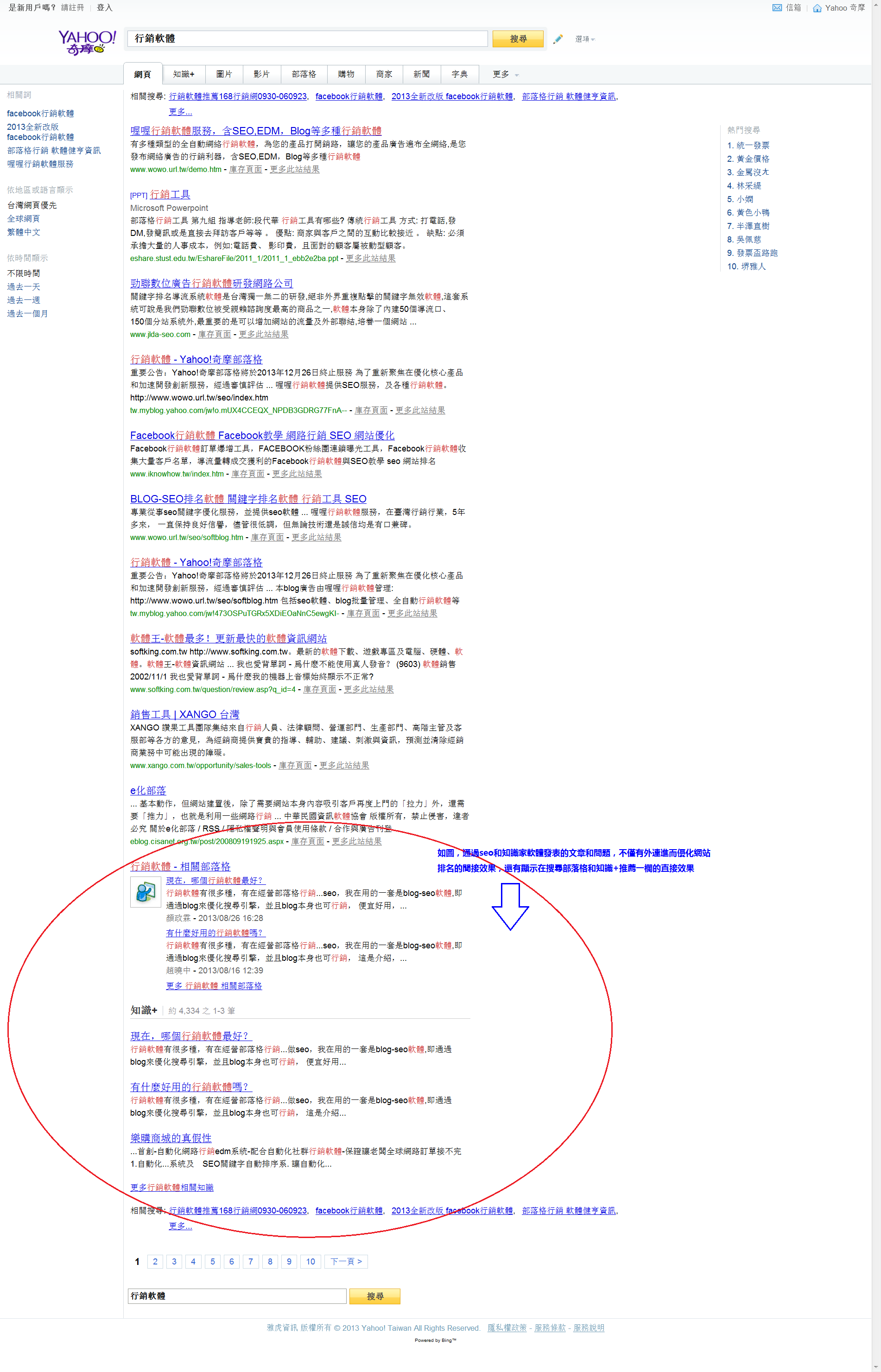
Task: Go to the next page with 下一頁
Action: pos(346,1261)
